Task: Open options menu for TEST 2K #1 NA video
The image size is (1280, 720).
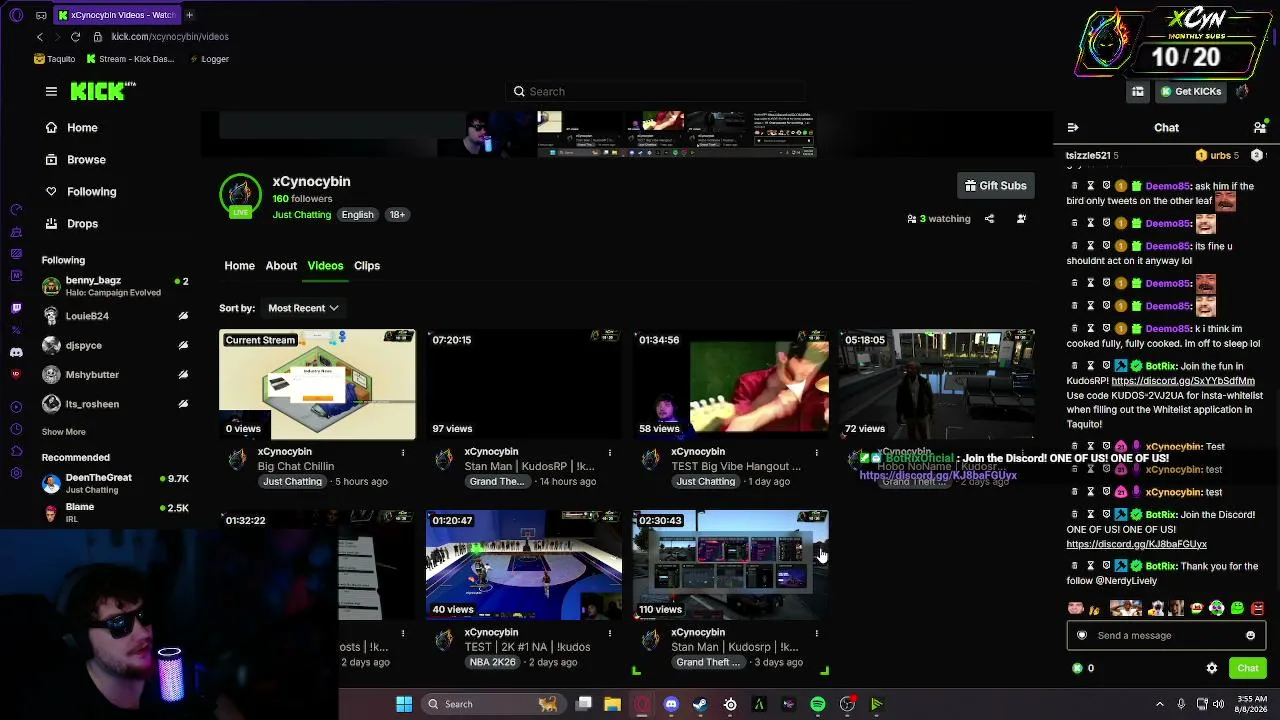Action: click(610, 634)
